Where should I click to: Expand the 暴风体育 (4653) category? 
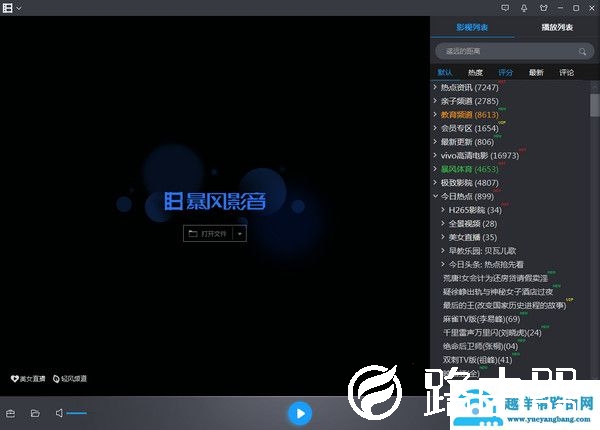coord(435,169)
